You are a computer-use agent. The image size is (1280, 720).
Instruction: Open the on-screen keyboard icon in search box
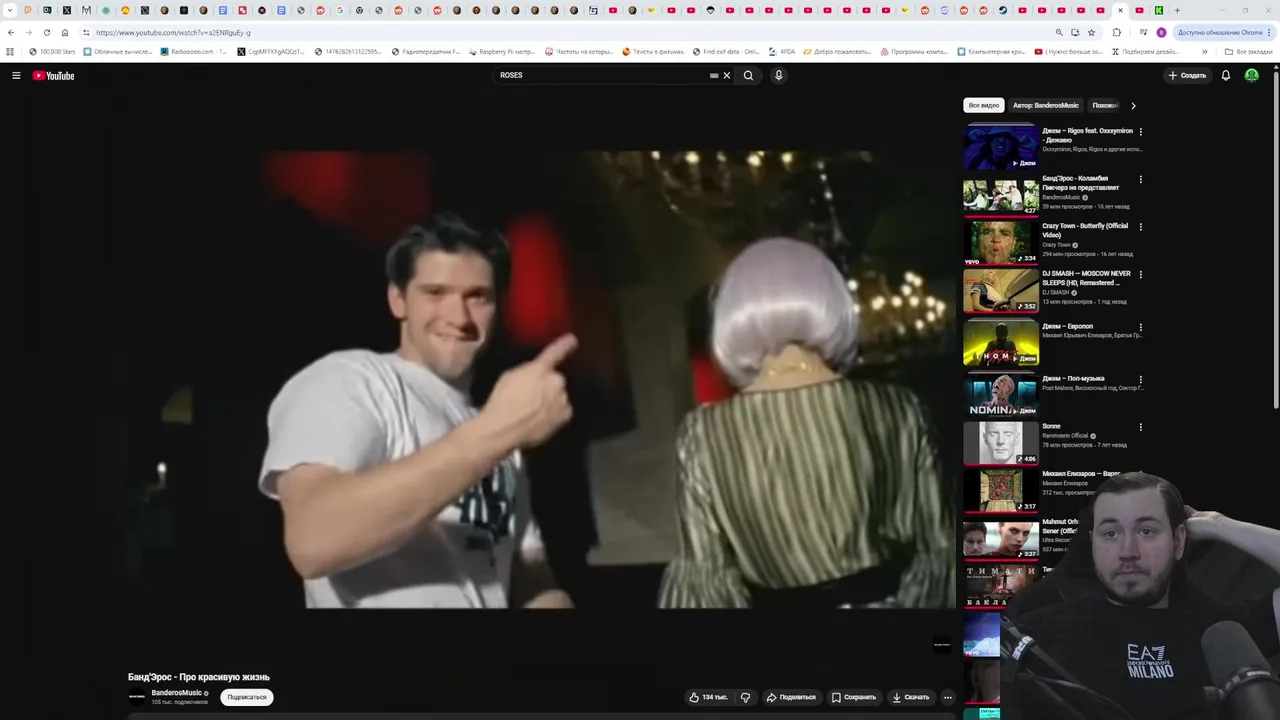[714, 75]
